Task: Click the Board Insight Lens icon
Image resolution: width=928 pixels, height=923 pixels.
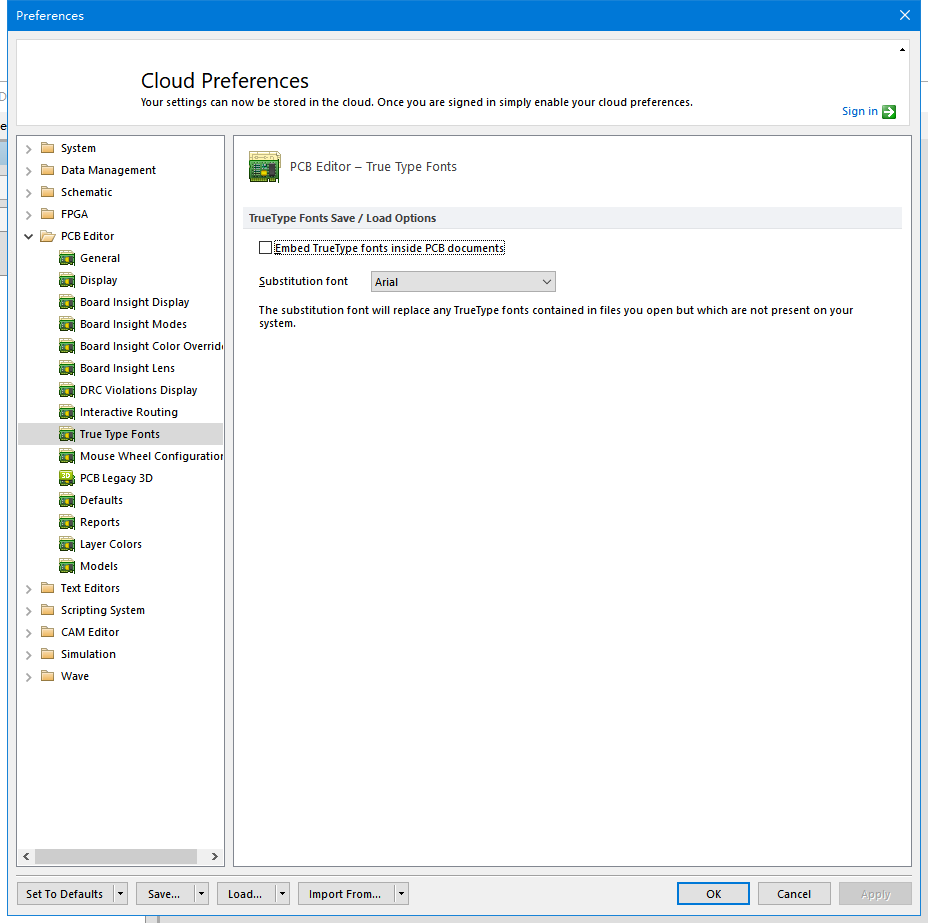Action: point(67,368)
